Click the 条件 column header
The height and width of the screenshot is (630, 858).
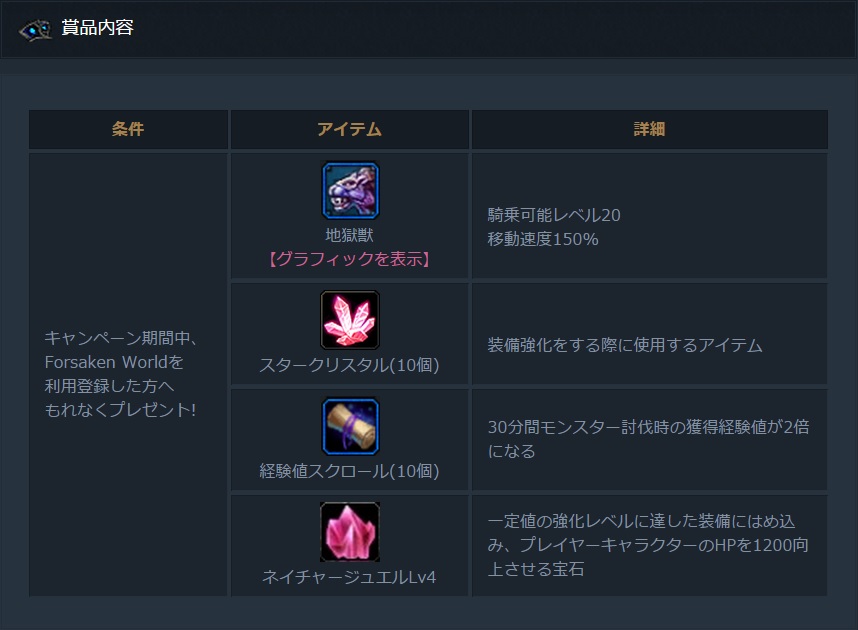(128, 129)
